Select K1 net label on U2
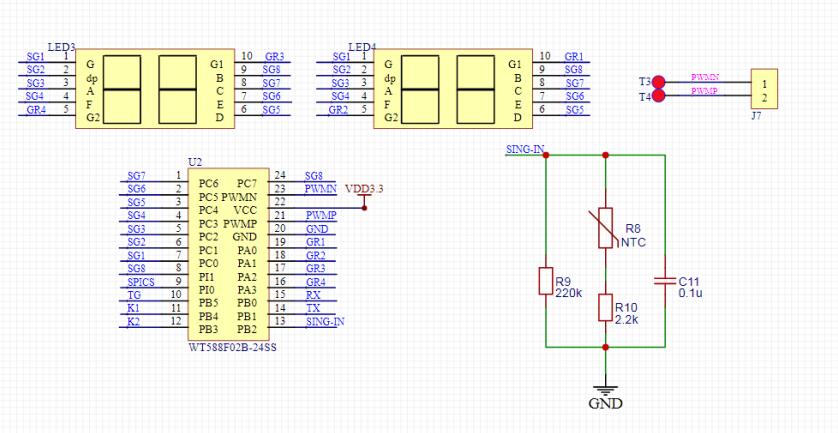The image size is (838, 433). [133, 308]
